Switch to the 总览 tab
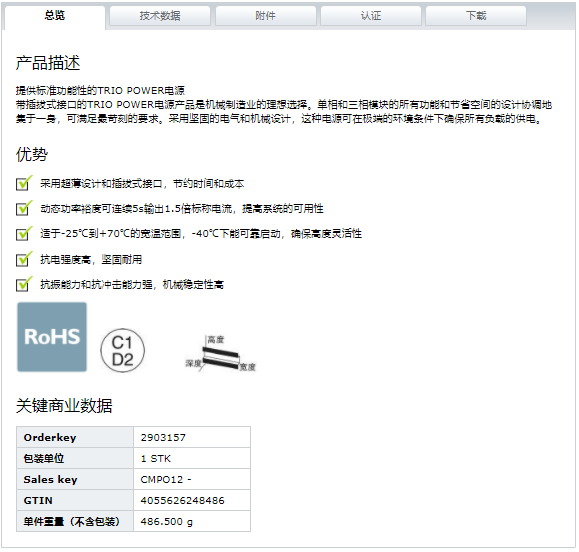The height and width of the screenshot is (552, 579). tap(55, 16)
